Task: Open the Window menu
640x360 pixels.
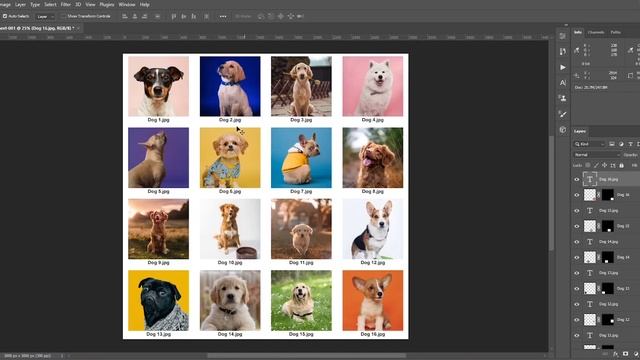Action: [x=127, y=4]
